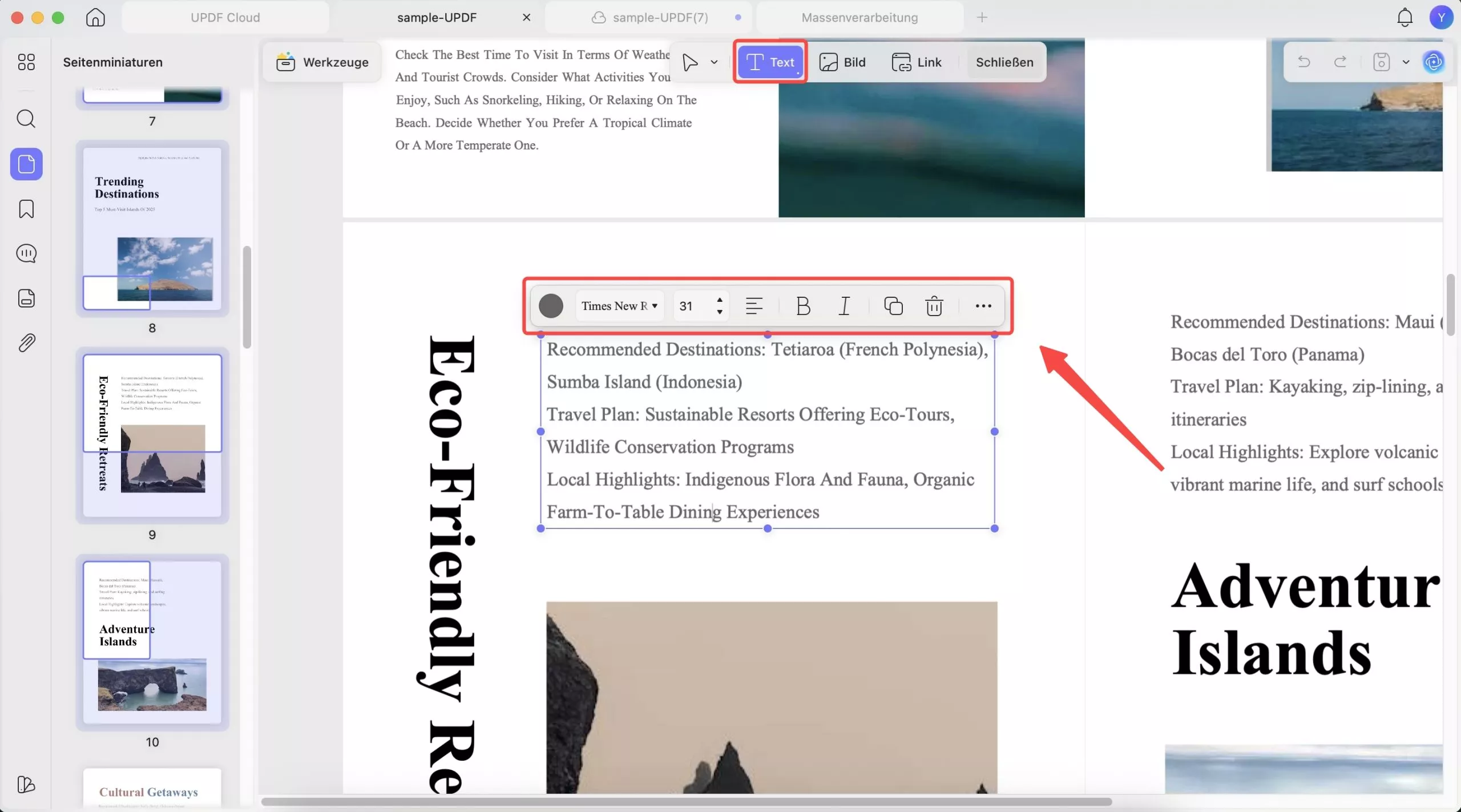Screen dimensions: 1461x812
Task: Open the save options chevron
Action: tap(1406, 62)
